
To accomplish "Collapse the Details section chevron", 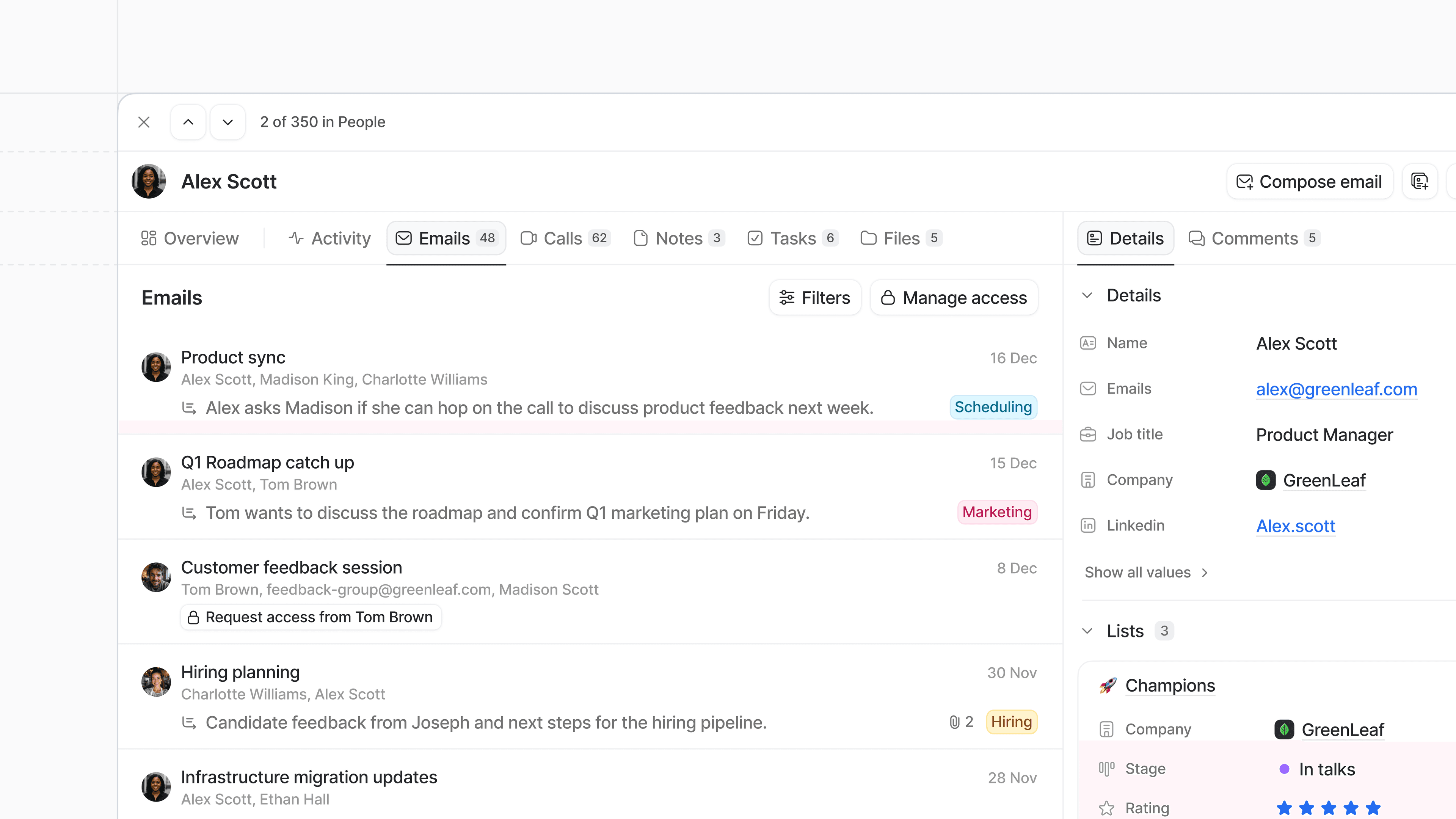I will tap(1087, 296).
